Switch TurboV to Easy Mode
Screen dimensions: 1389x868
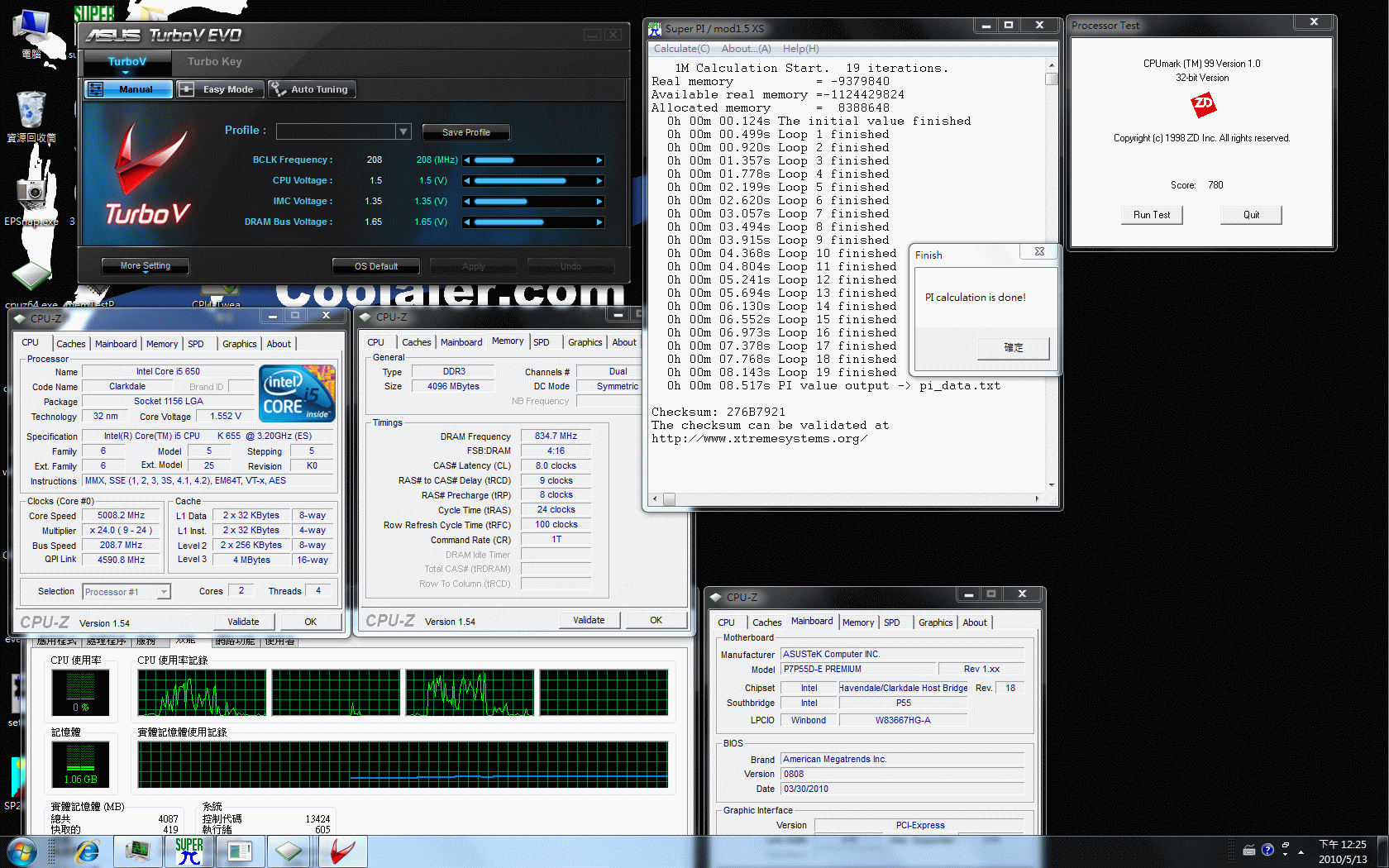[220, 89]
